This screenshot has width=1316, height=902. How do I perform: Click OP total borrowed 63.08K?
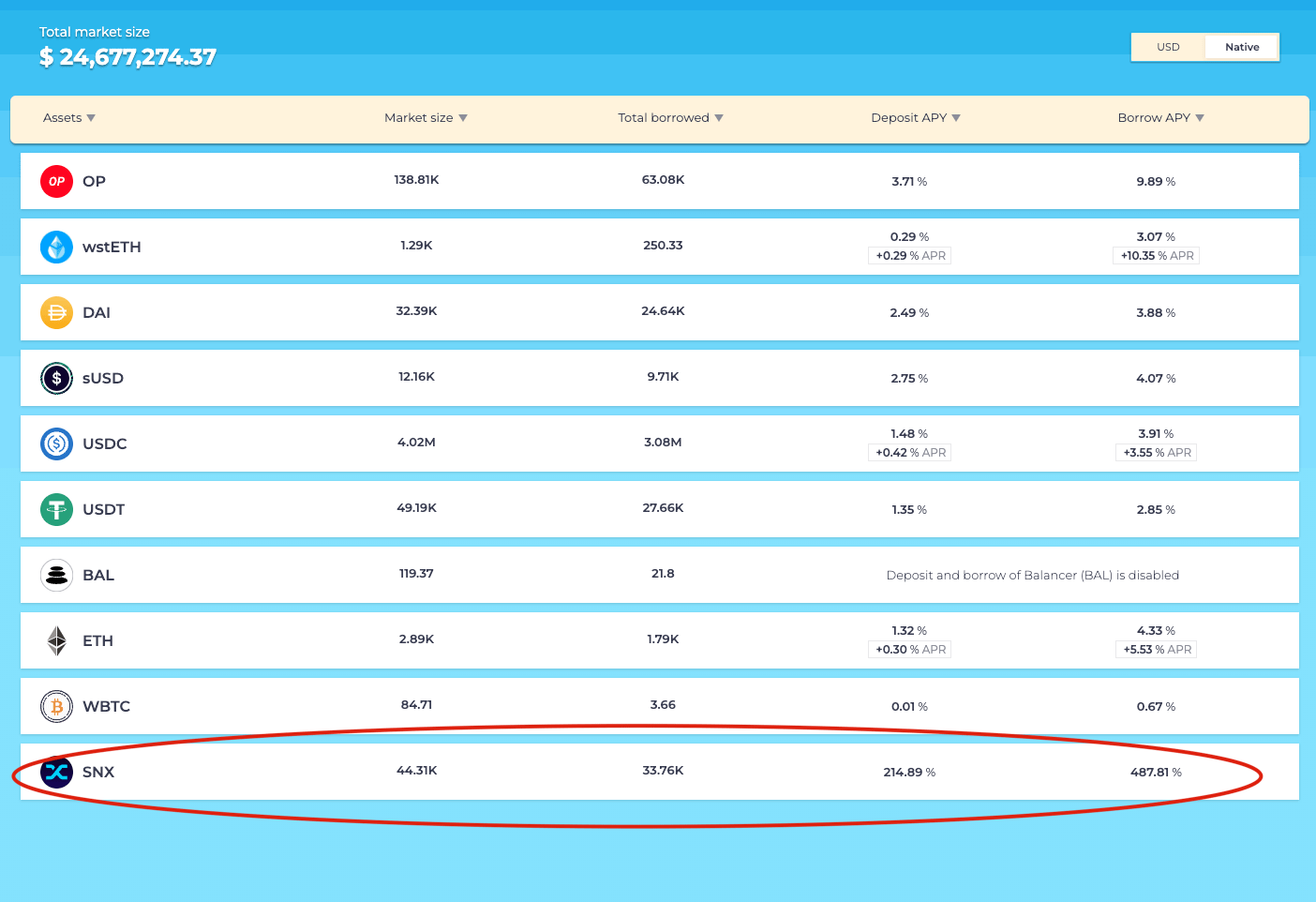tap(663, 179)
